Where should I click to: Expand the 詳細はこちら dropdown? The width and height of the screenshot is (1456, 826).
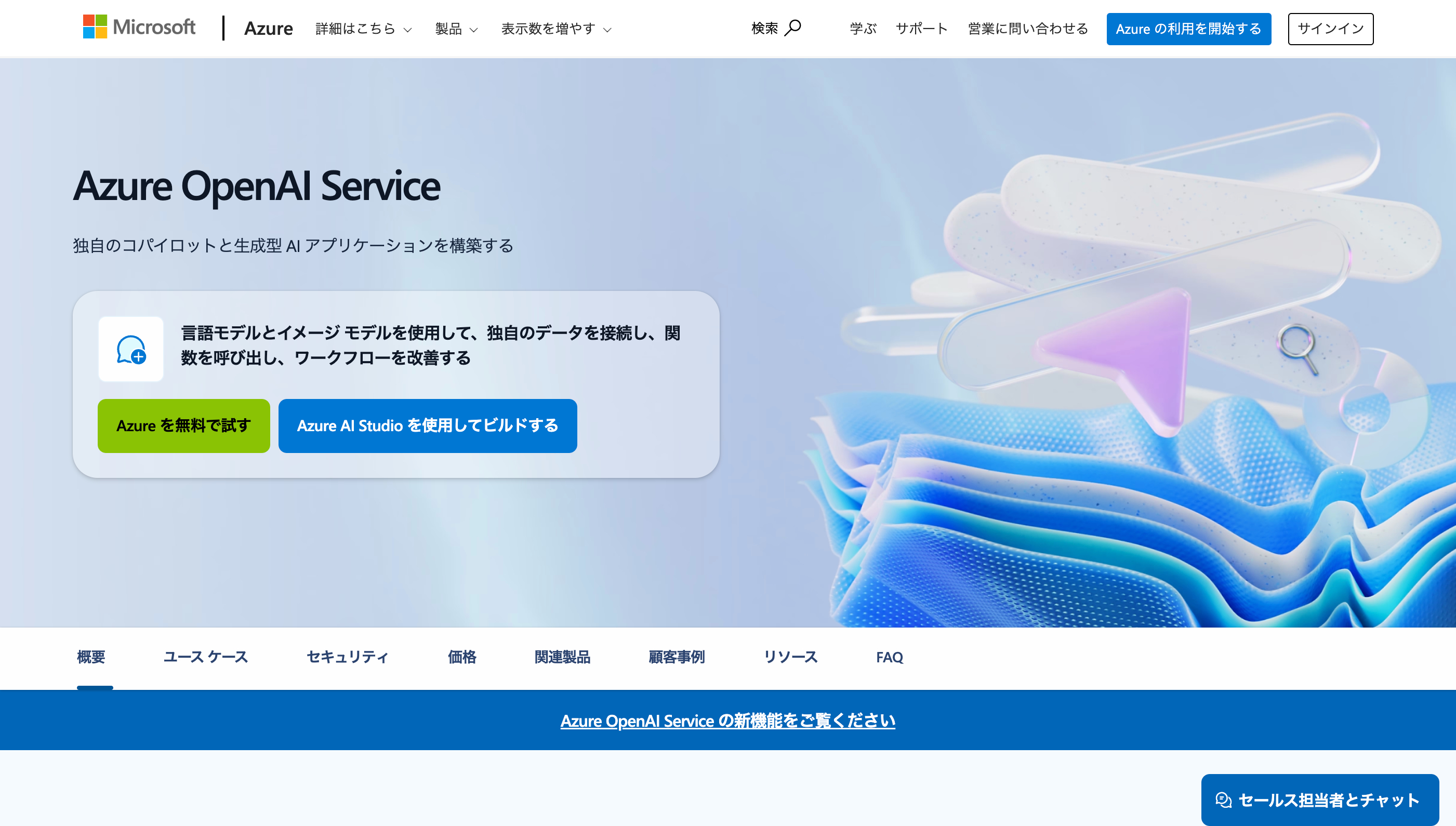(x=364, y=29)
